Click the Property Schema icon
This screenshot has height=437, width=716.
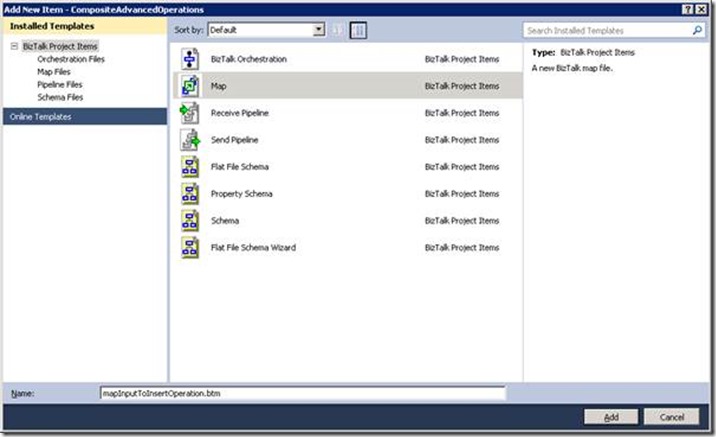coord(190,194)
